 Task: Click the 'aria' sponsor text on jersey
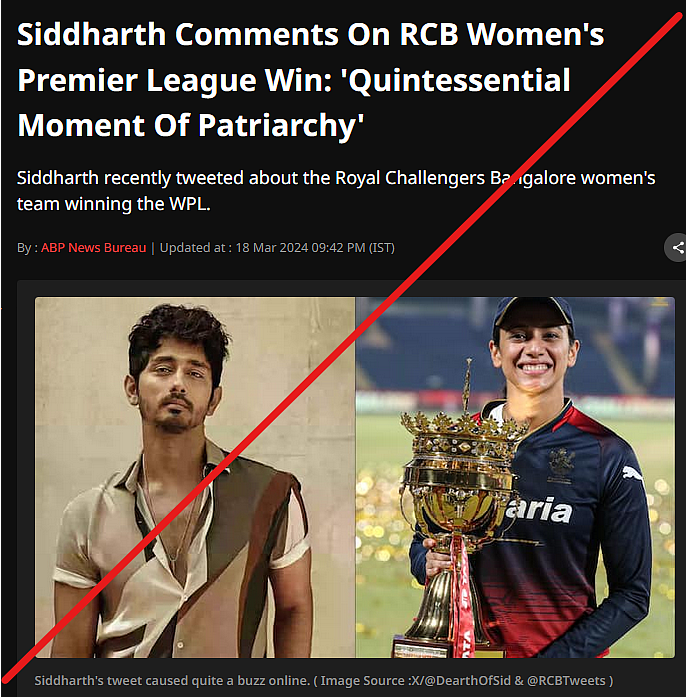click(x=541, y=510)
